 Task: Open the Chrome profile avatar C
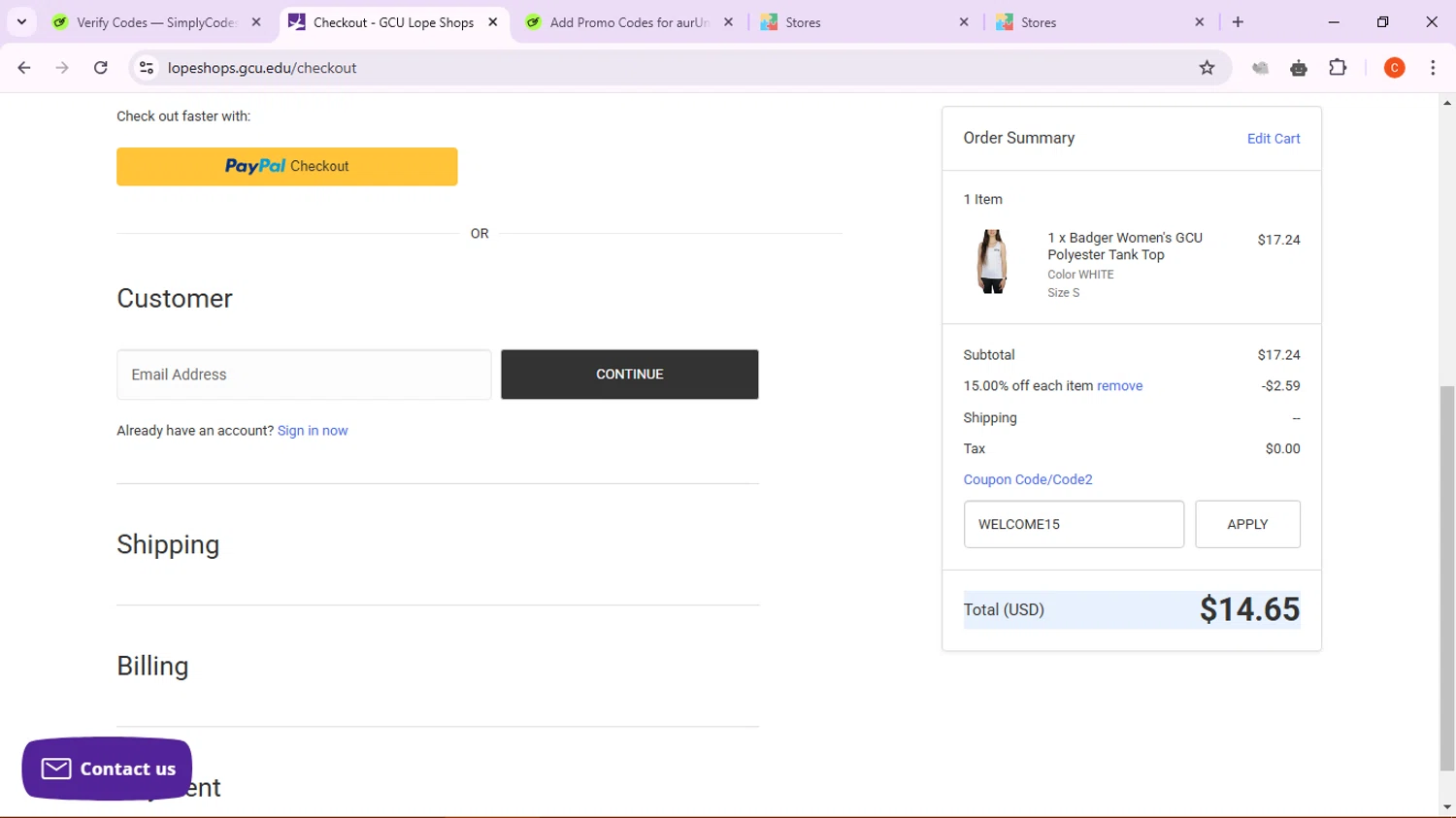(x=1394, y=68)
